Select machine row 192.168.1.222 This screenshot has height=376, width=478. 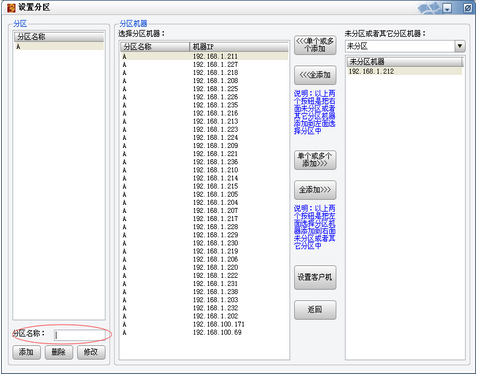coord(204,276)
